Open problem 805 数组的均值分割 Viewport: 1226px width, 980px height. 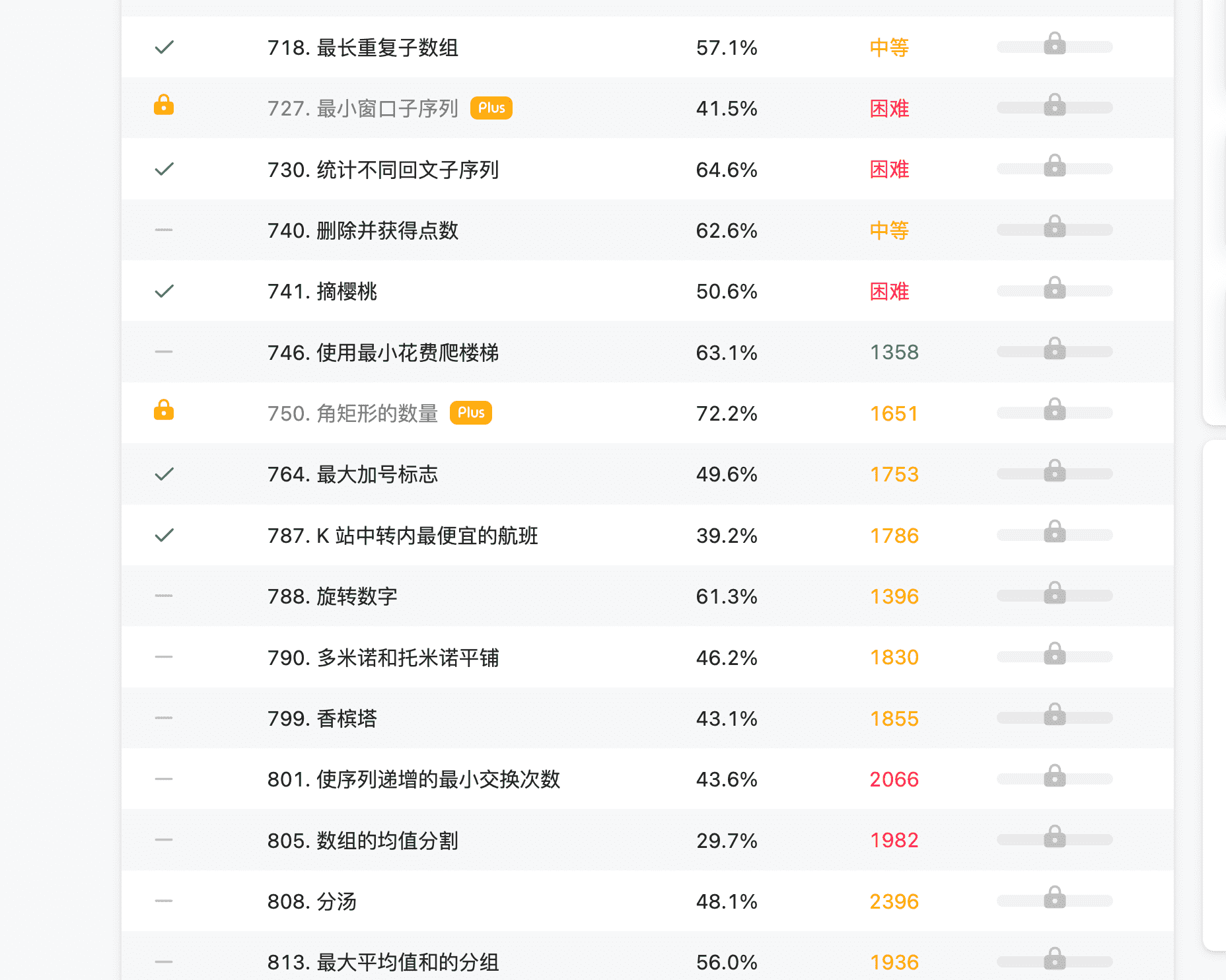coord(363,841)
